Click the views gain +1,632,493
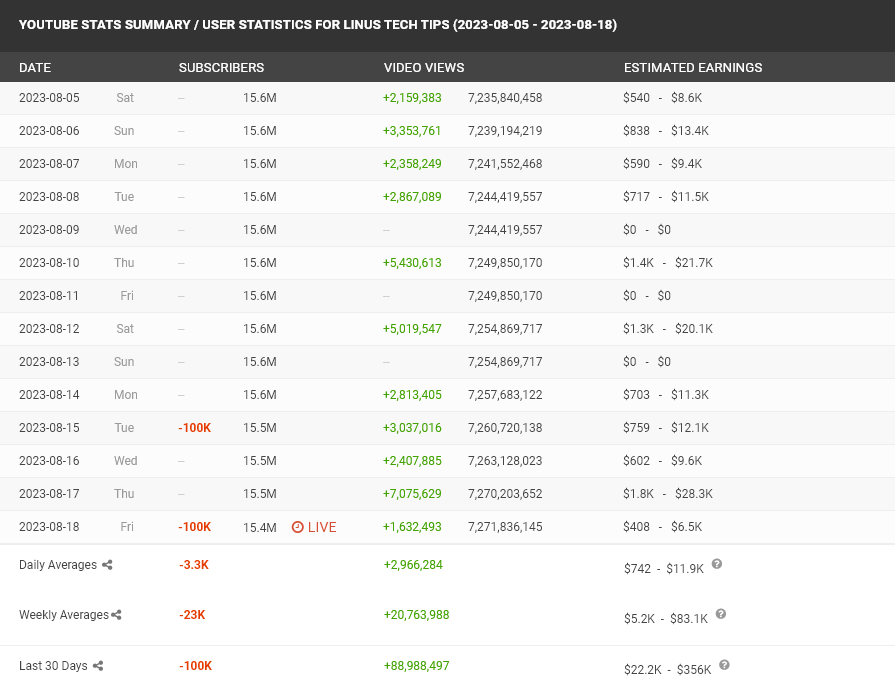Screen dimensions: 895x690 (412, 527)
